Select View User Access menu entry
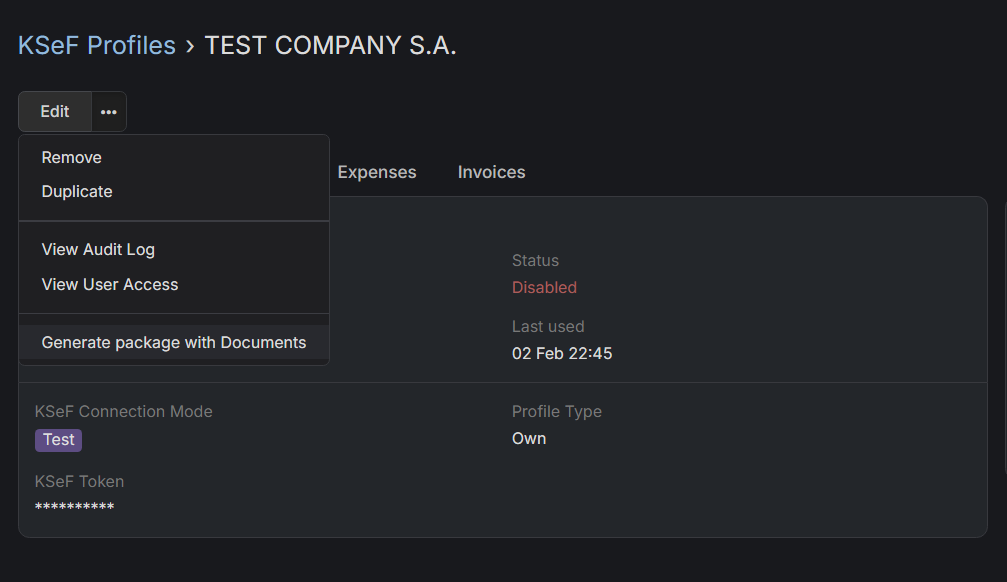The width and height of the screenshot is (1007, 582). click(110, 285)
